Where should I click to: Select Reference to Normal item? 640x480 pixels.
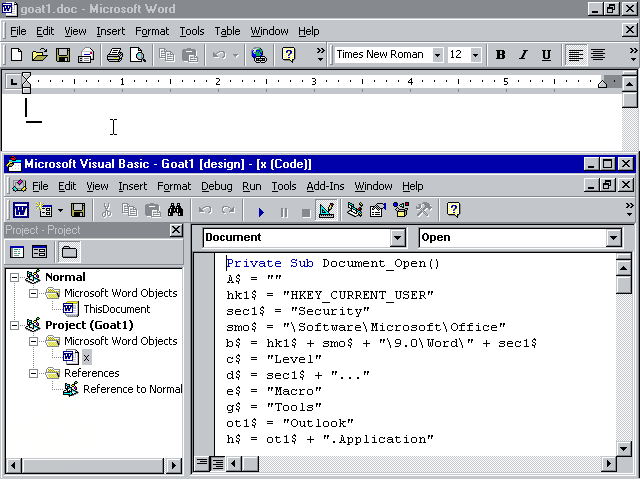point(133,389)
